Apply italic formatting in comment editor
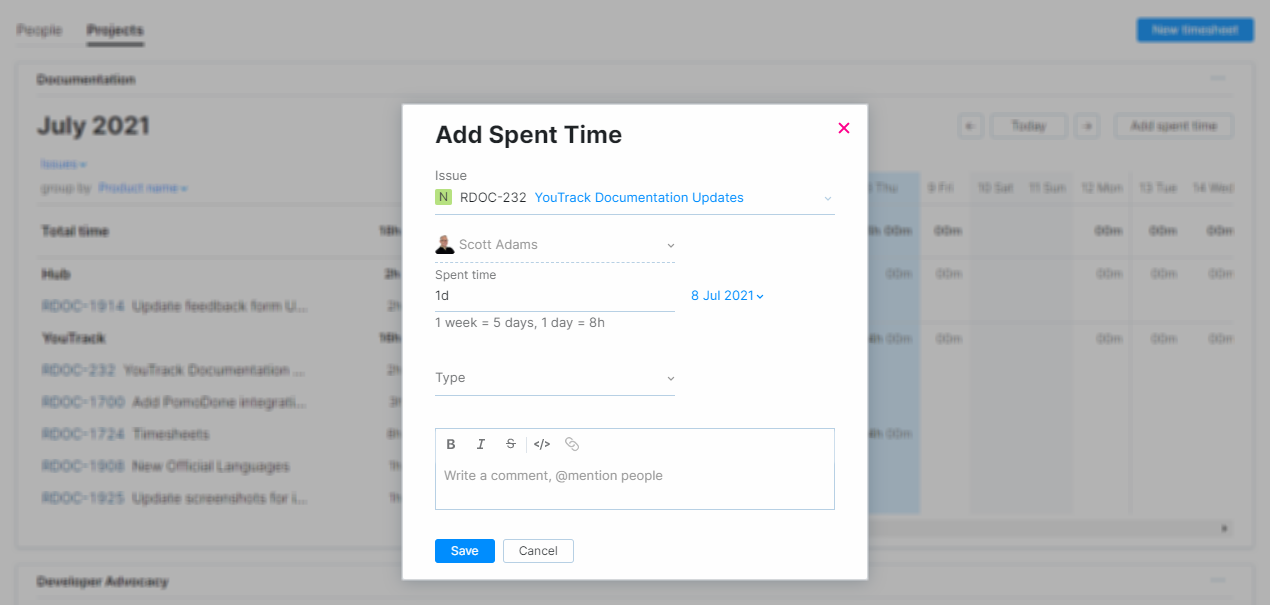Screen dimensions: 1270x605 pos(481,444)
